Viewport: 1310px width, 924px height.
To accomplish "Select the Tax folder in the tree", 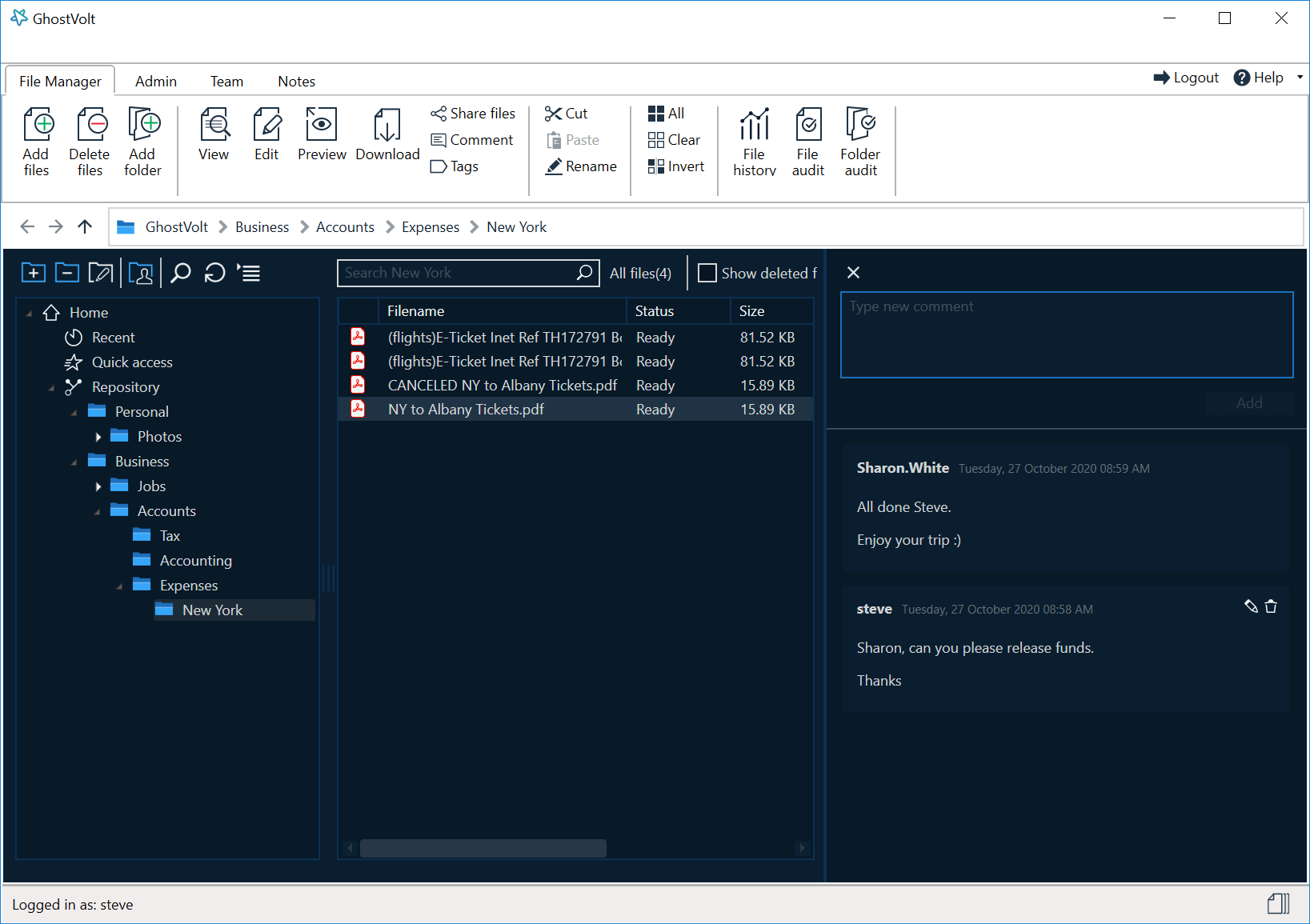I will pos(170,536).
